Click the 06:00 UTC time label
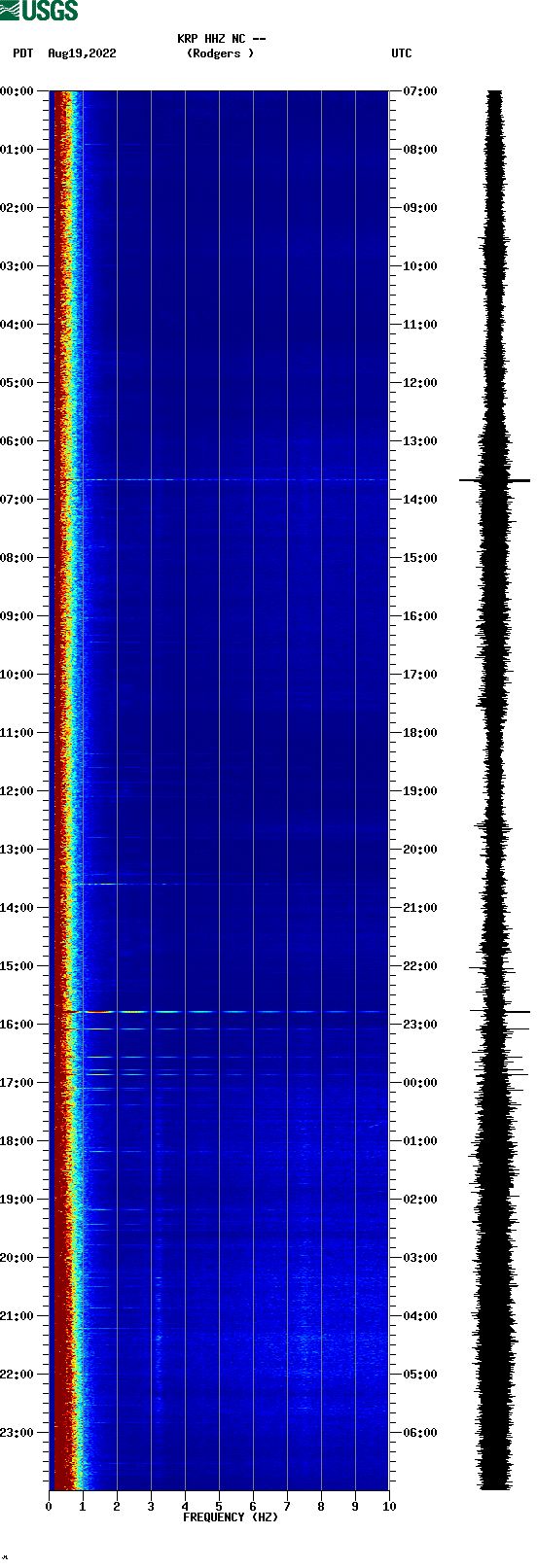 point(420,1433)
